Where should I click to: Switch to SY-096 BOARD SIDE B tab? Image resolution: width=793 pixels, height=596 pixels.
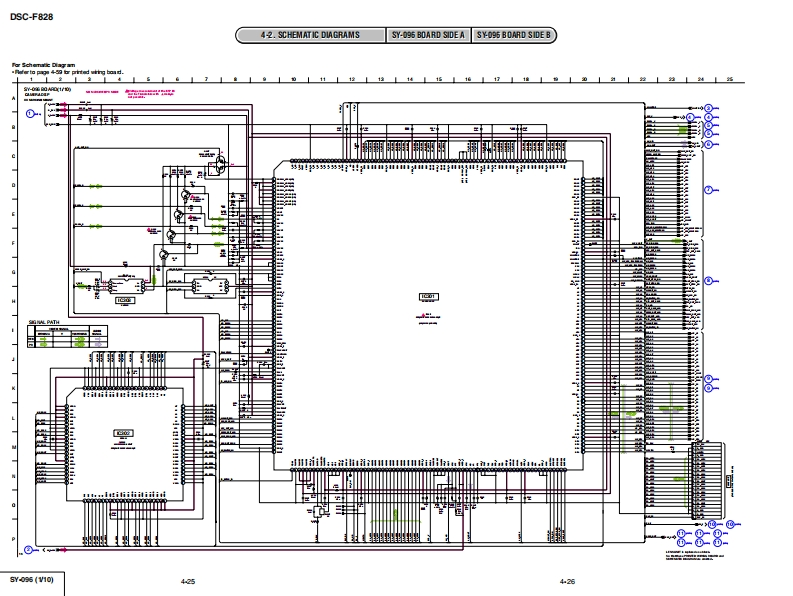coord(514,36)
